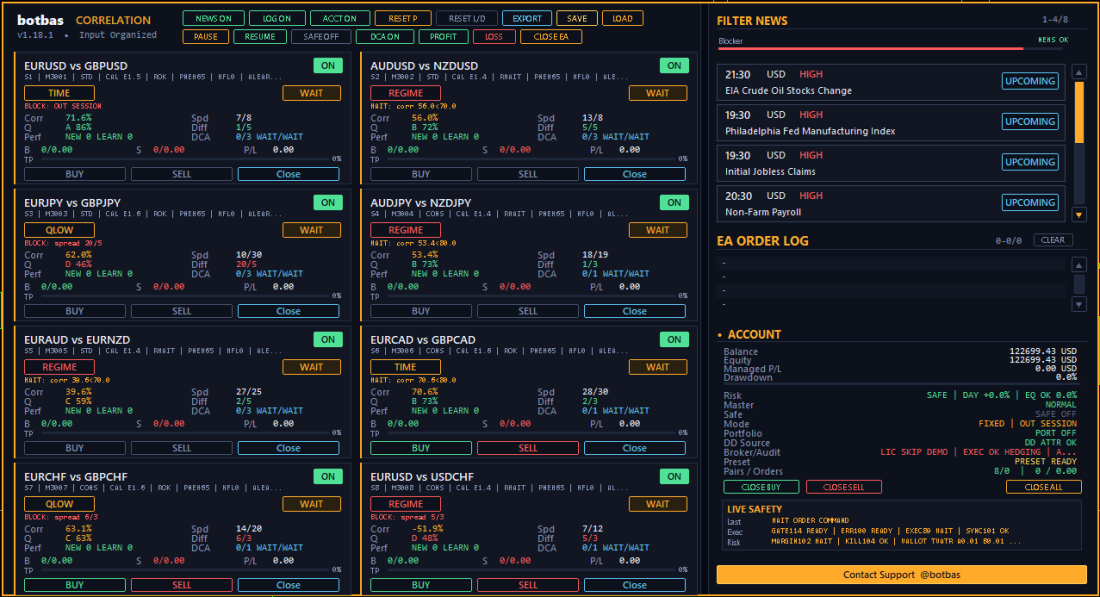Screen dimensions: 1100x597
Task: Click SELL for EURJPY vs GBPJPY
Action: click(182, 311)
